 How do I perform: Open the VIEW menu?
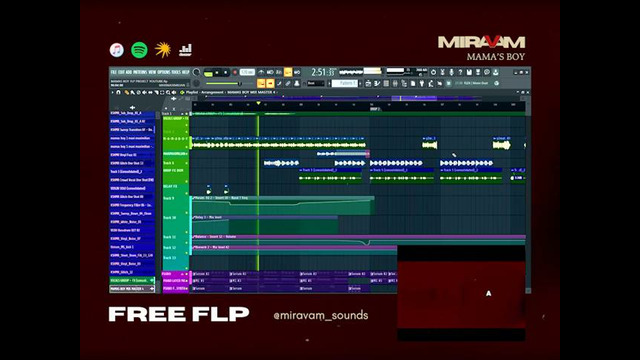152,72
